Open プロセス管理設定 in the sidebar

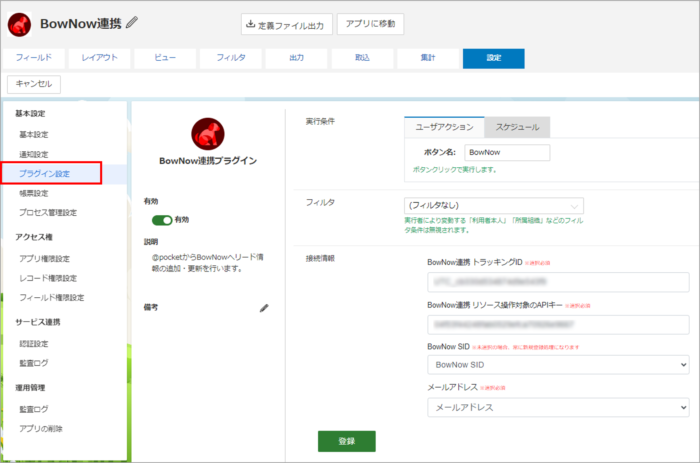pos(48,213)
